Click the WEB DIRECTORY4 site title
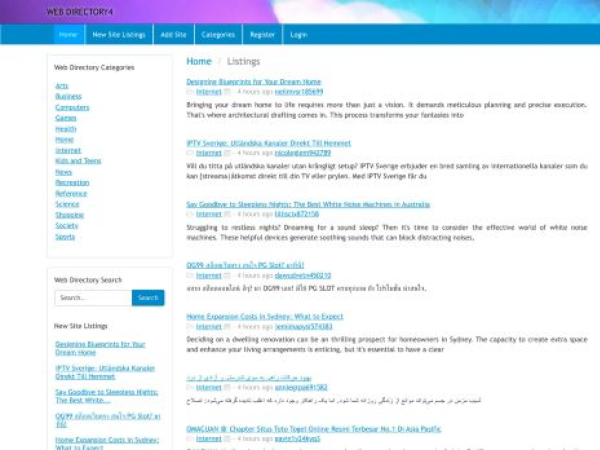This screenshot has width=600, height=450. pyautogui.click(x=80, y=12)
